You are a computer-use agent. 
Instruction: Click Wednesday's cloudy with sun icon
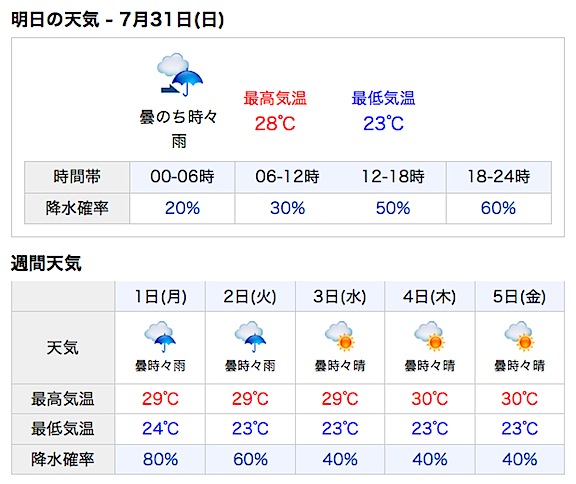[x=340, y=336]
